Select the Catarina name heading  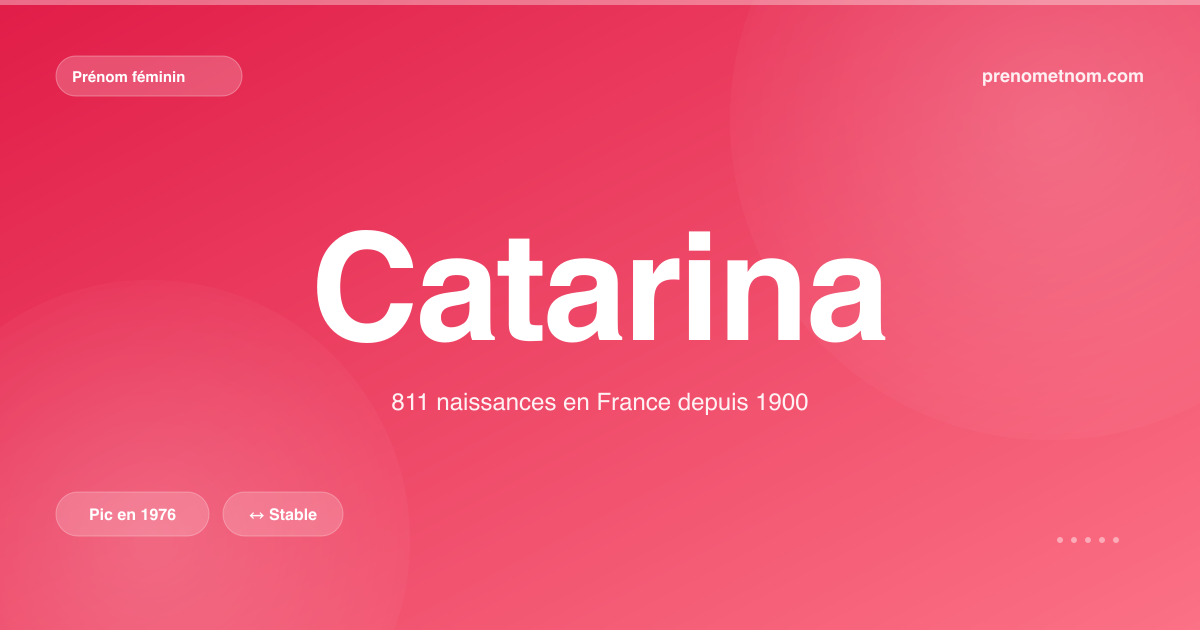tap(600, 289)
